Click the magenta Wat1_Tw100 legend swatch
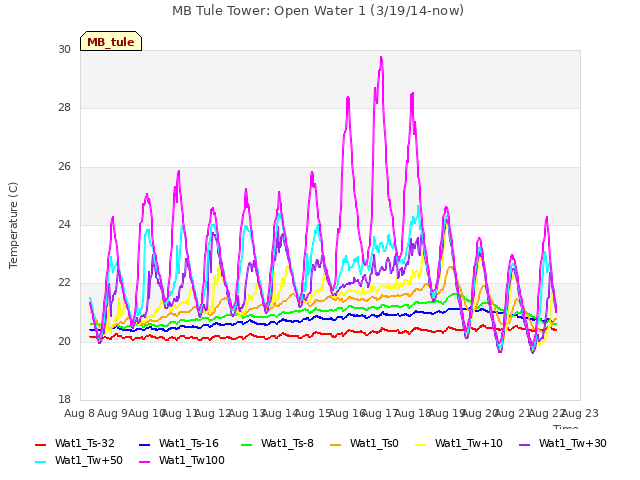Viewport: 640px width, 480px height. click(x=144, y=462)
